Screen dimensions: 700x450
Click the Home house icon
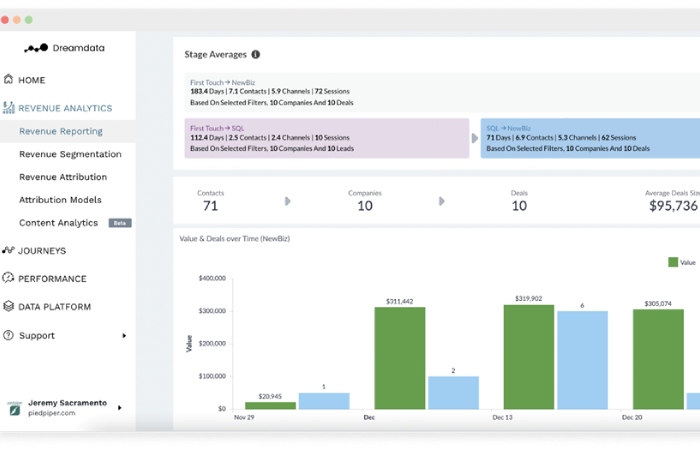coord(8,79)
